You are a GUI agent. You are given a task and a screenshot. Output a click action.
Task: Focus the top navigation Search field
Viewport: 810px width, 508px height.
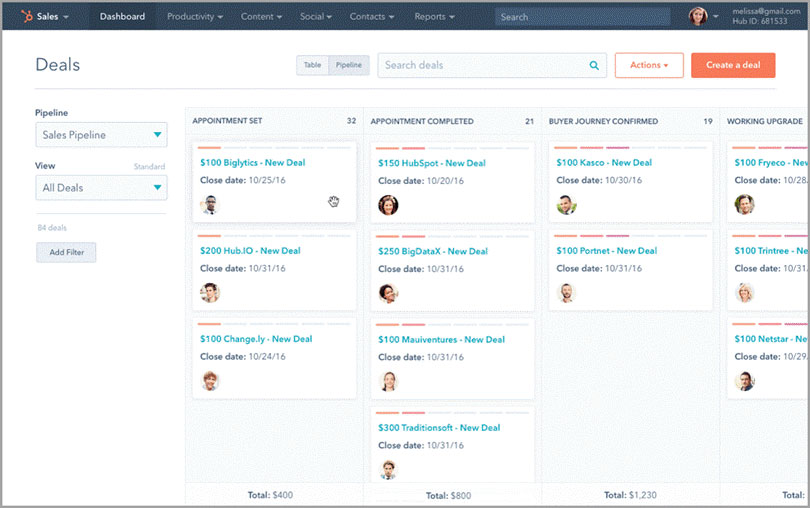tap(582, 17)
